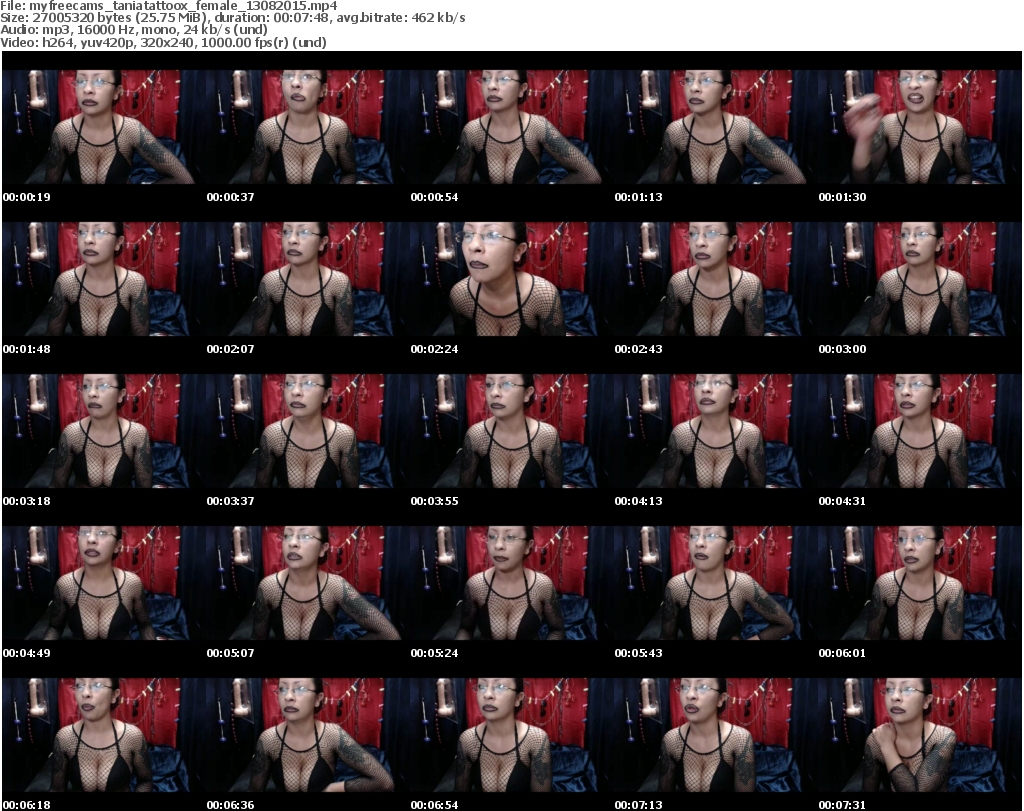Image resolution: width=1024 pixels, height=811 pixels.
Task: Click the timestamp text '00:05:43'
Action: tap(638, 653)
